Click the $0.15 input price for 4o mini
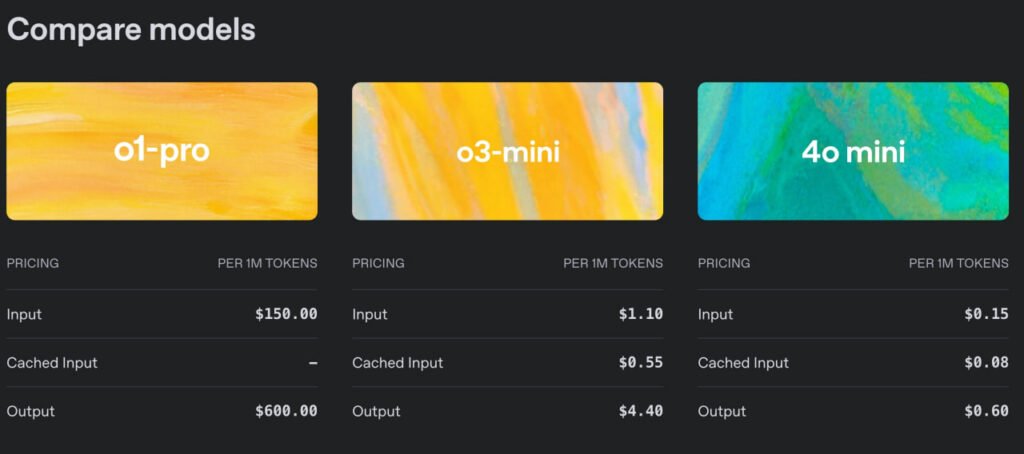The image size is (1024, 454). [986, 314]
